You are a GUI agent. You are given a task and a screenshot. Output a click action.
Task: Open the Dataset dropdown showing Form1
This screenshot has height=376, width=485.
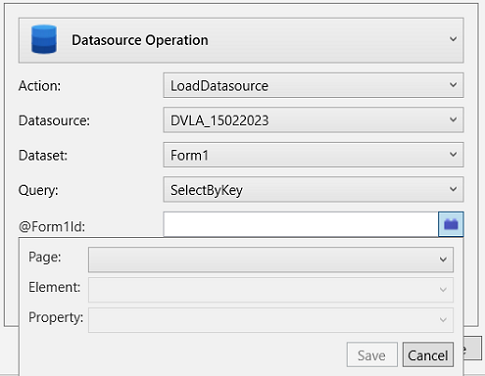[313, 155]
